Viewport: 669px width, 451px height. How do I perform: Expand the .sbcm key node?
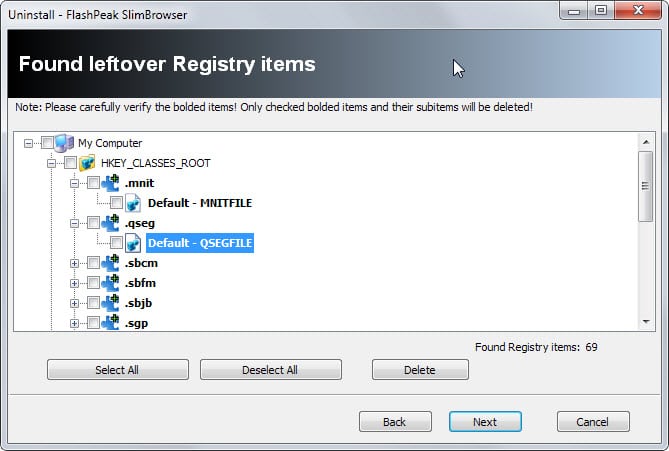click(74, 264)
